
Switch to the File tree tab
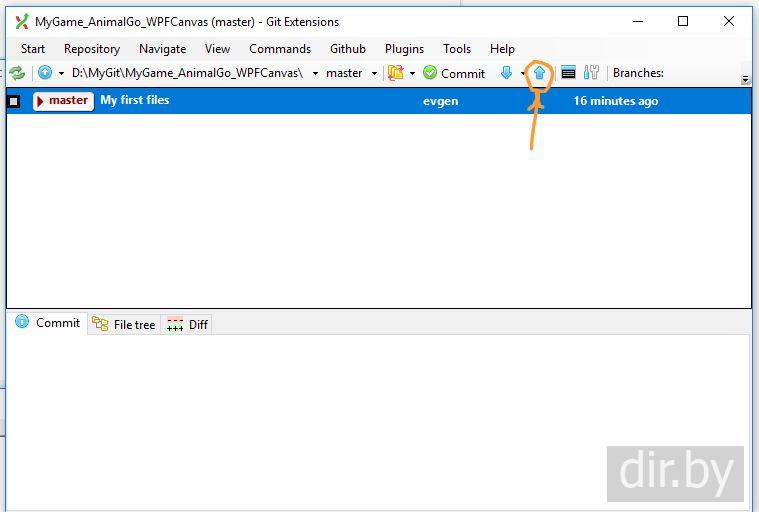pos(124,324)
